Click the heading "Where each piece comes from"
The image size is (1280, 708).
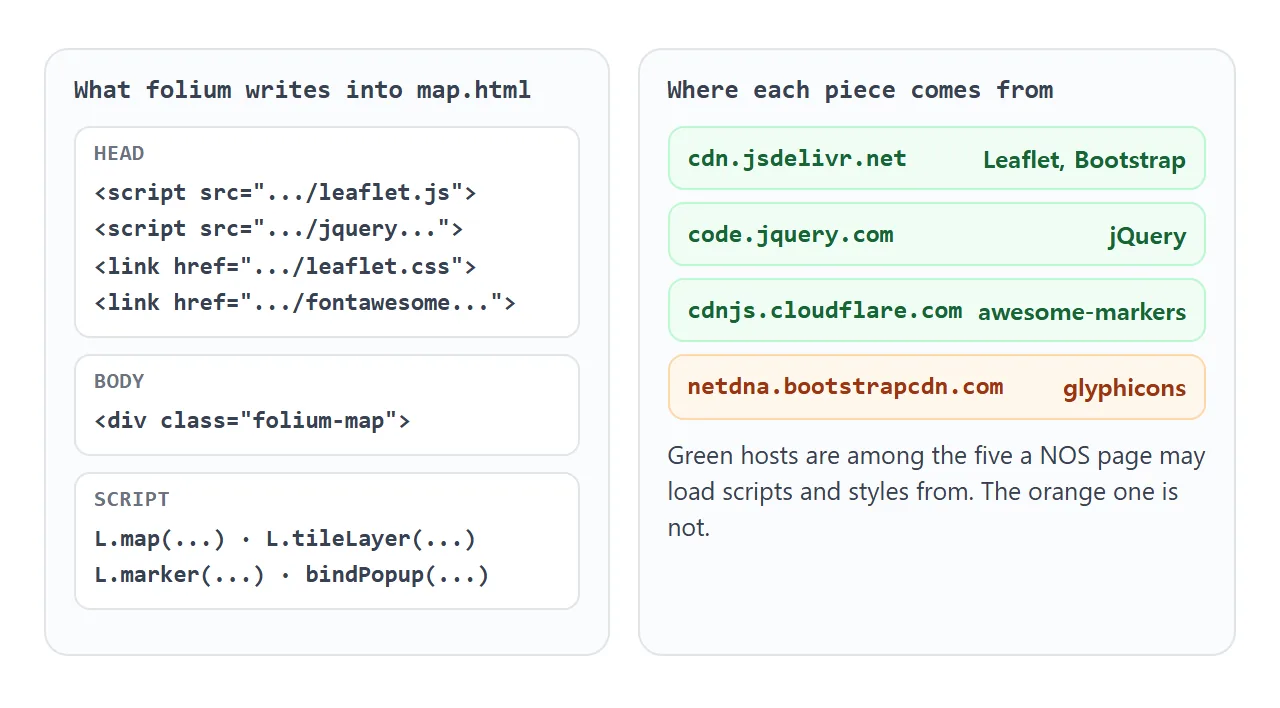(x=860, y=90)
